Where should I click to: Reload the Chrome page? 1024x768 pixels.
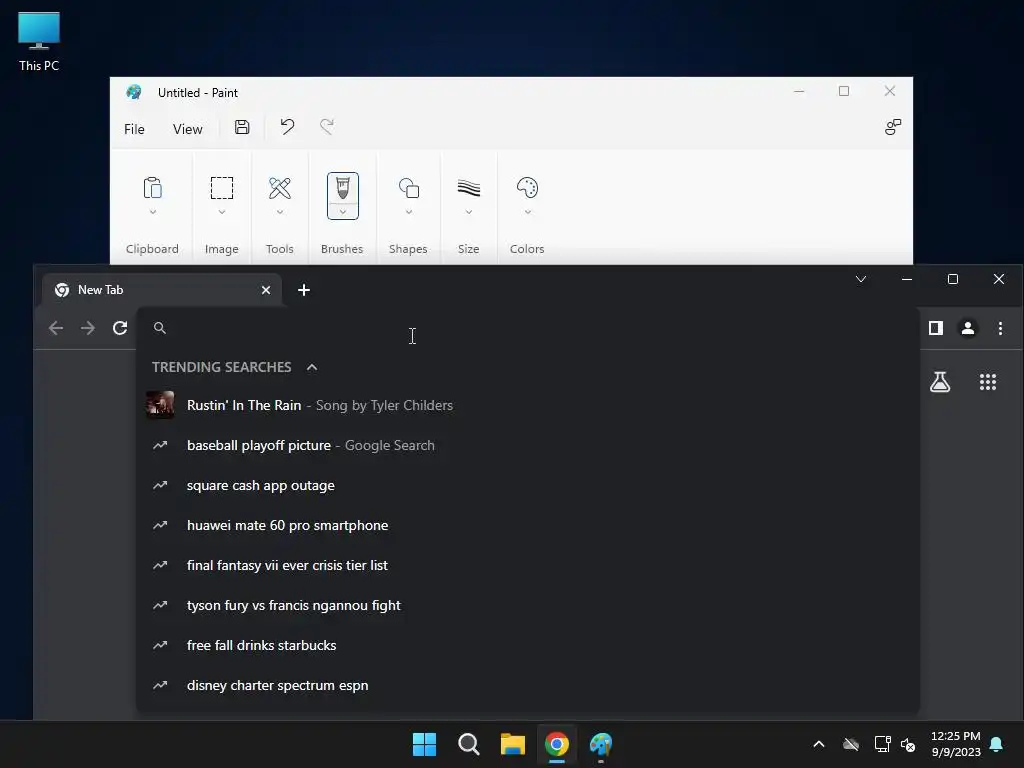click(120, 328)
